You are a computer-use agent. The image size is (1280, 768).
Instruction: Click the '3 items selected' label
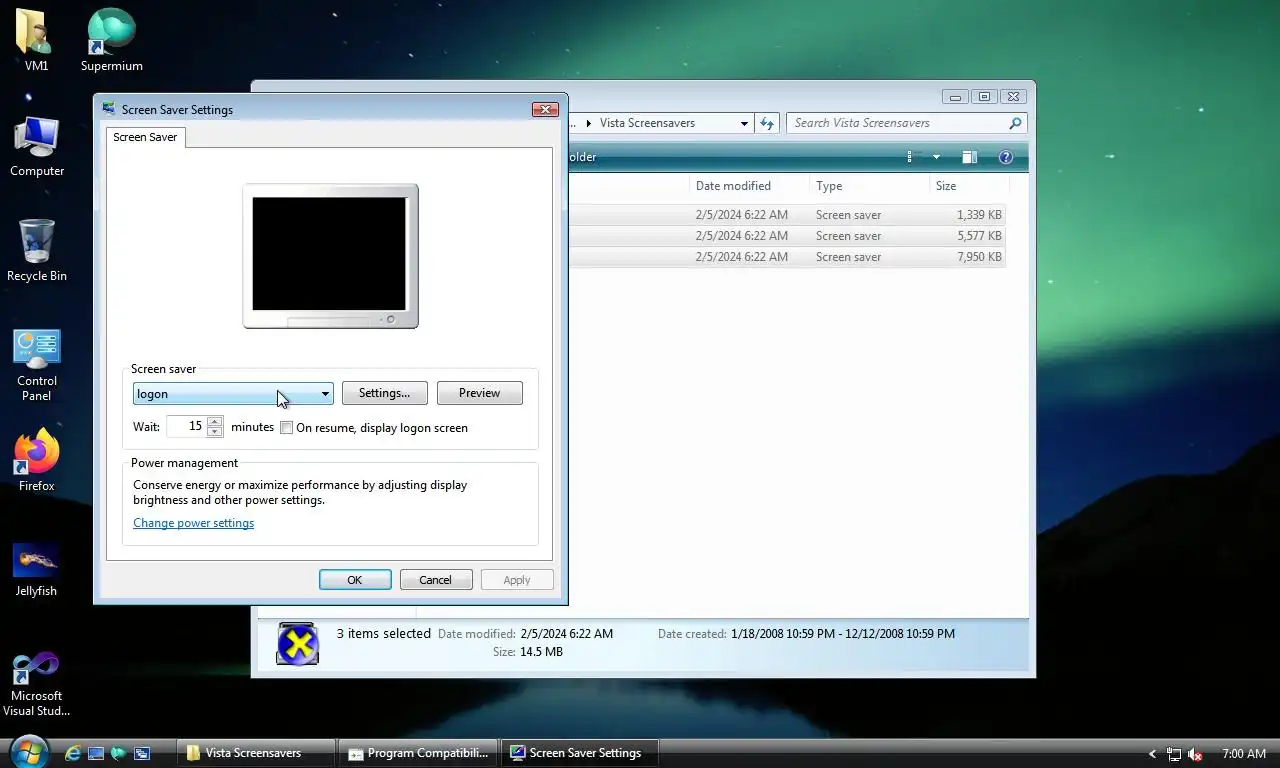pos(384,634)
